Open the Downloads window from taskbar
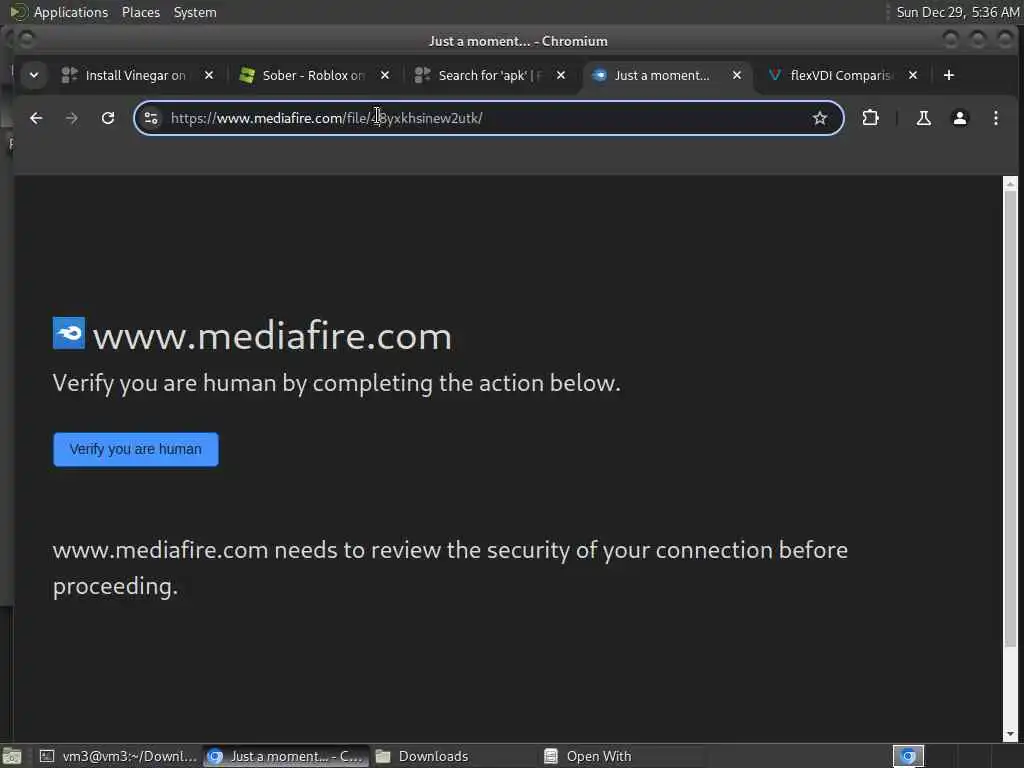 pyautogui.click(x=454, y=756)
